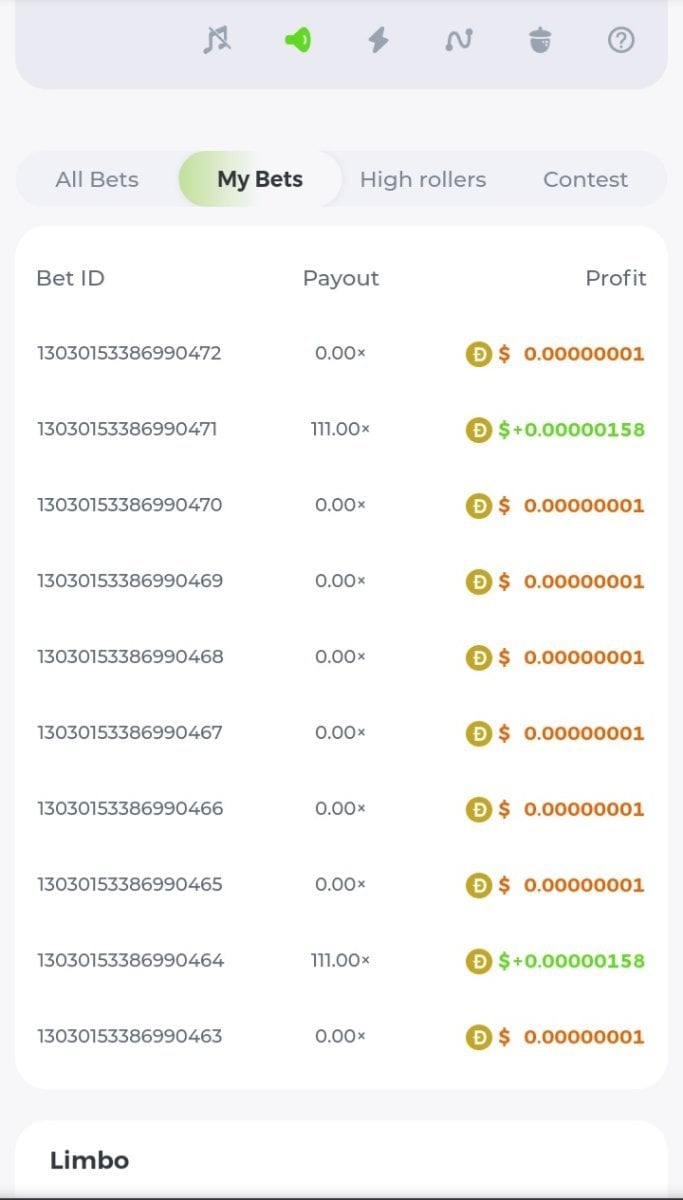Switch to the All Bets tab

[97, 180]
